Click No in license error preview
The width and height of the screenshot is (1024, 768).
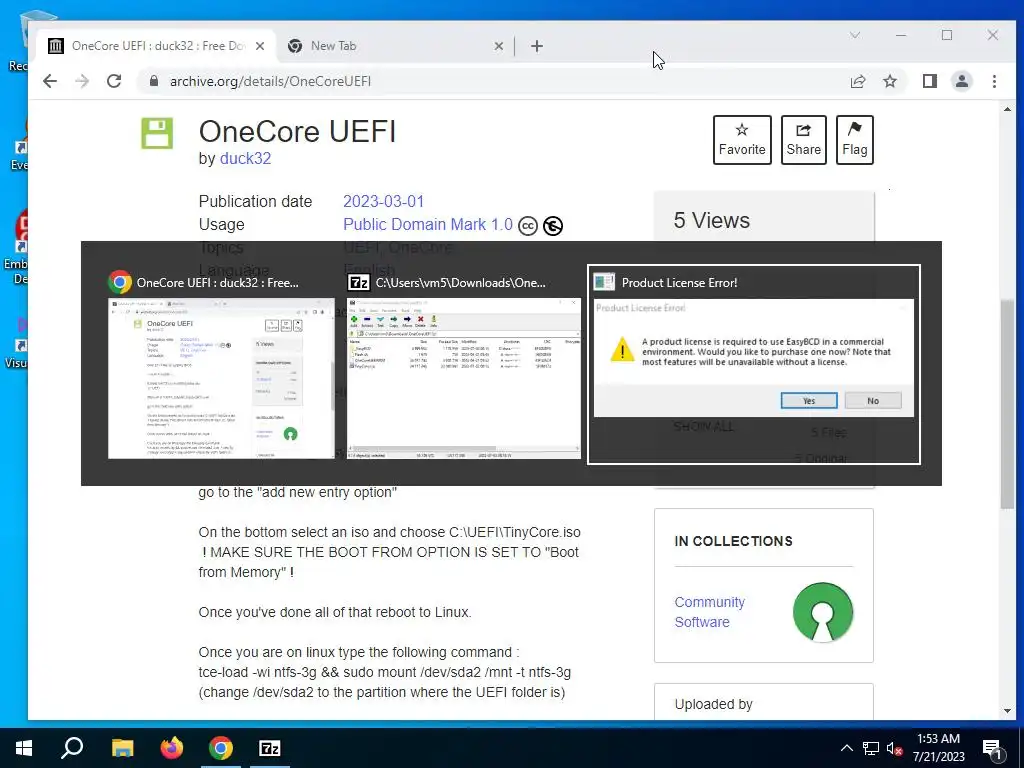click(872, 400)
